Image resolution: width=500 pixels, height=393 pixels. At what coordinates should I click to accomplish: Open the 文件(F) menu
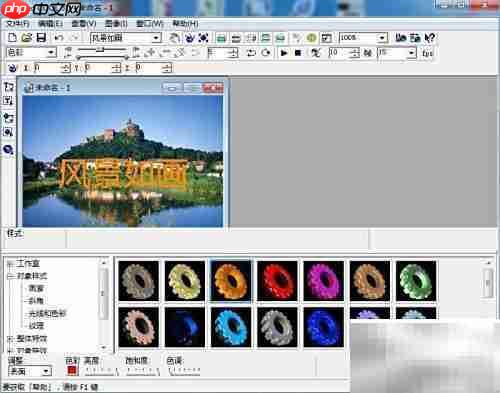point(18,23)
